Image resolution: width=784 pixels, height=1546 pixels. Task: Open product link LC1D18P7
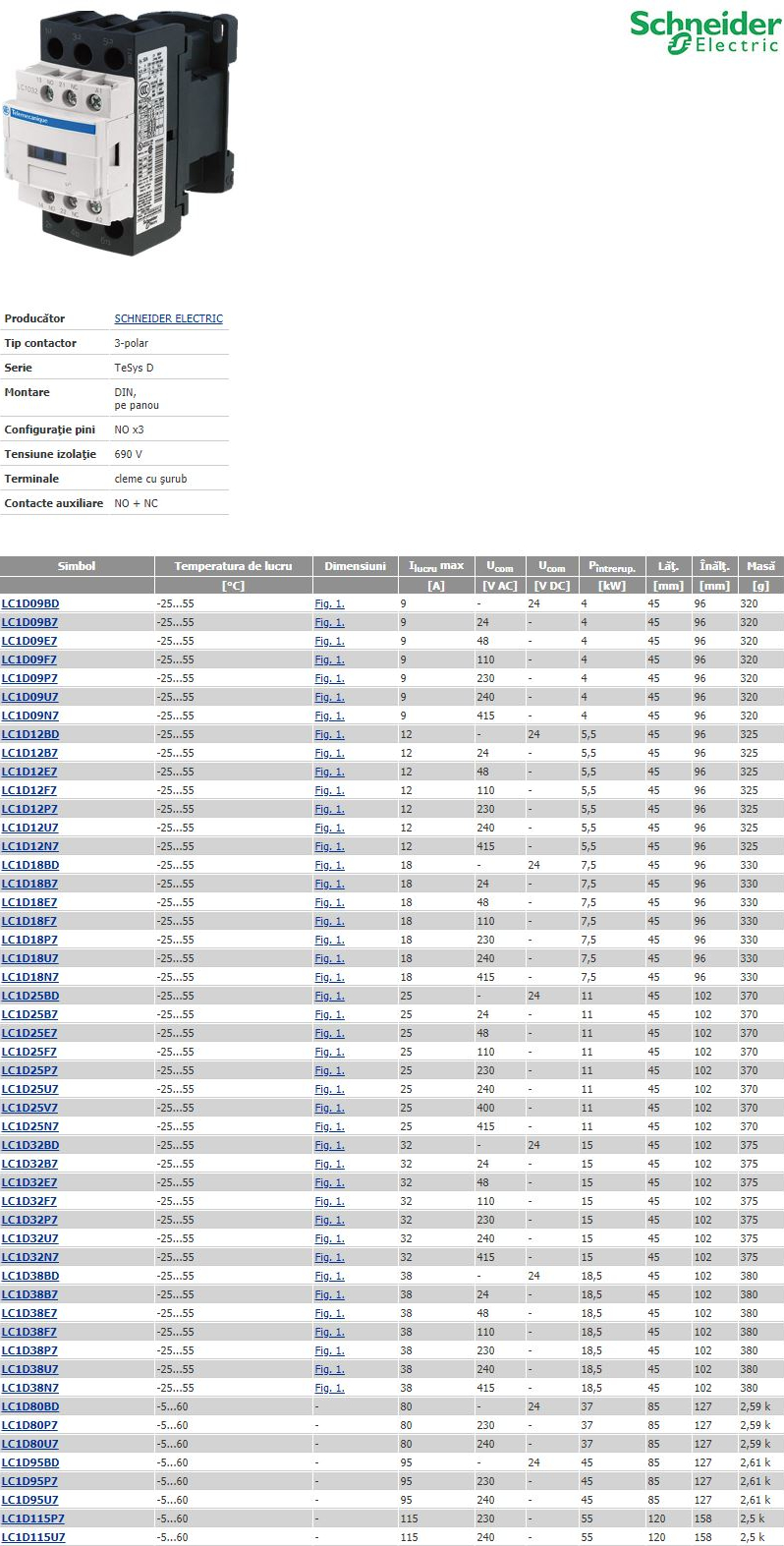(29, 940)
